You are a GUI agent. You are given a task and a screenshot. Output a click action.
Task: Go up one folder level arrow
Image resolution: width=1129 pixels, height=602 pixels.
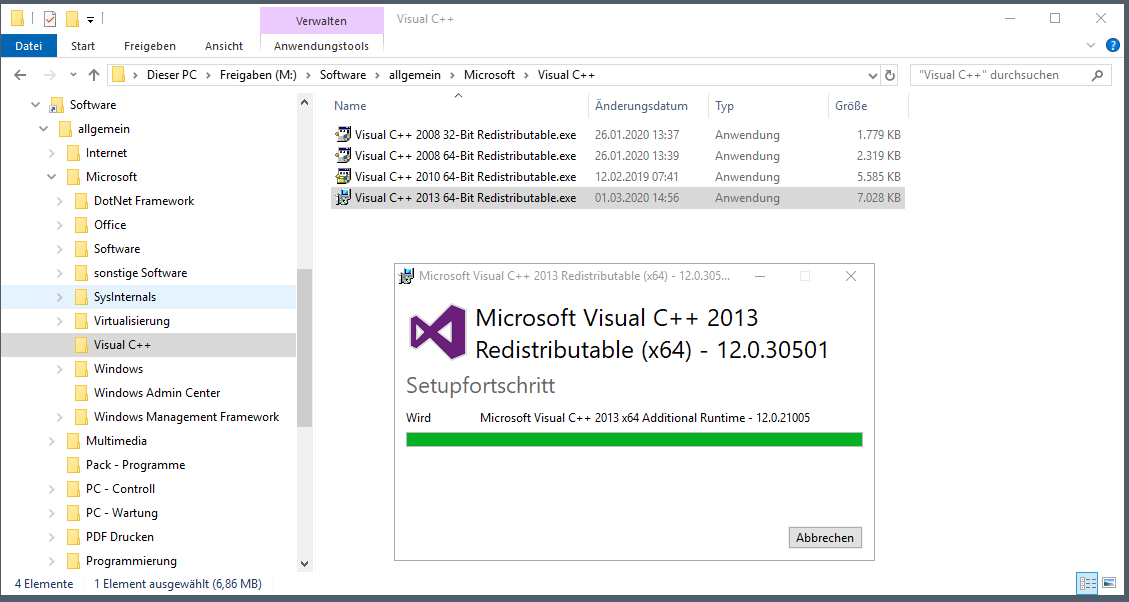94,75
